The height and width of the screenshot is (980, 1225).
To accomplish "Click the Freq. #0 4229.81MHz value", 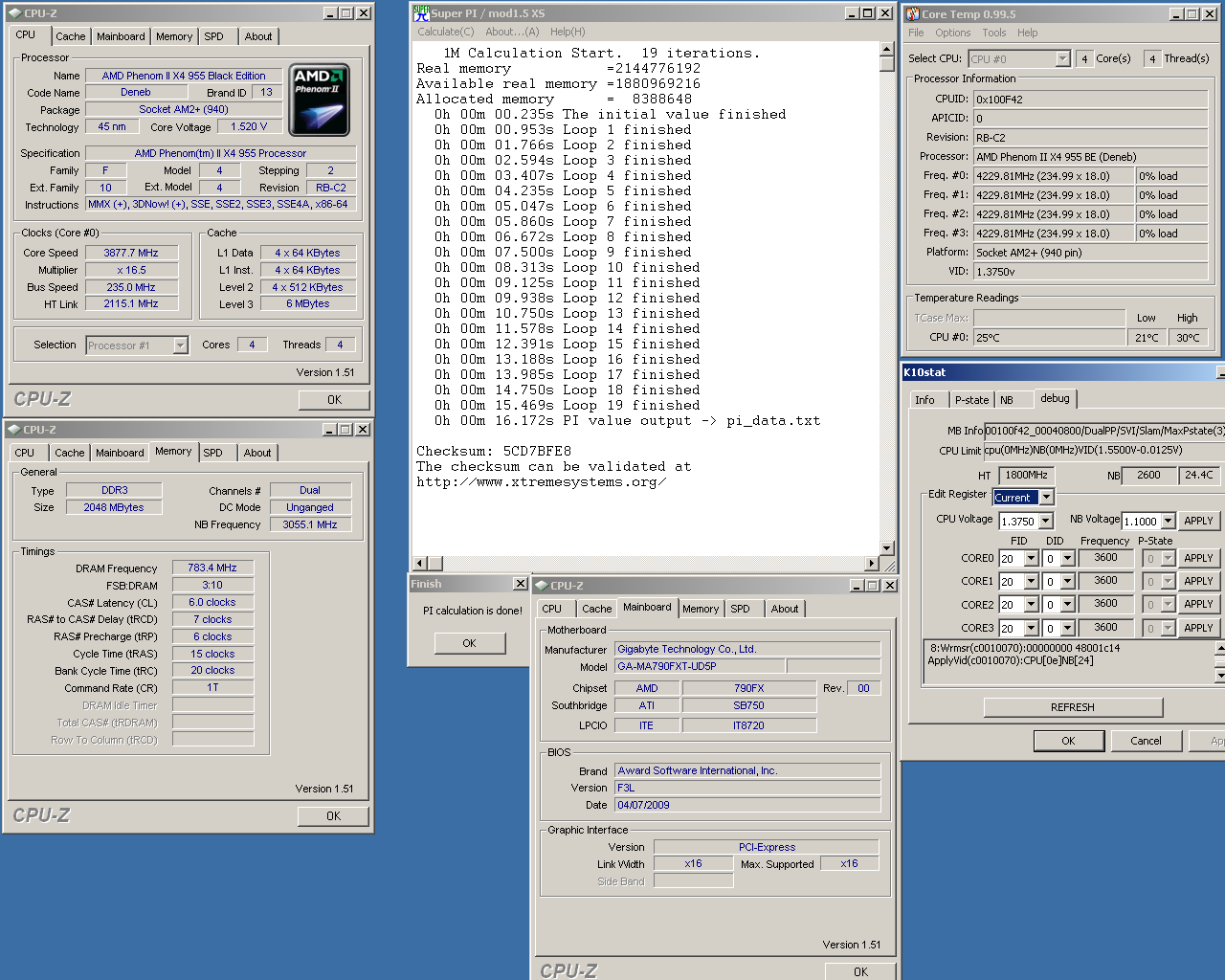I will point(1054,176).
